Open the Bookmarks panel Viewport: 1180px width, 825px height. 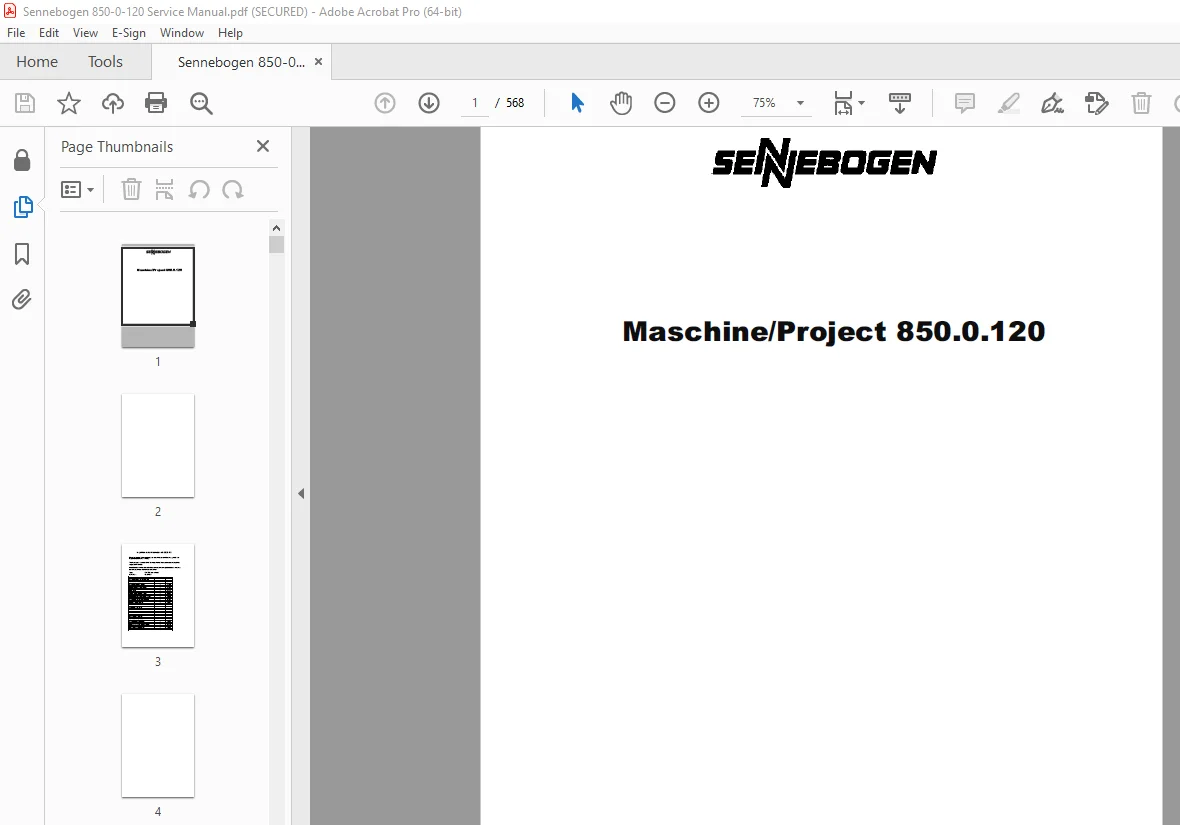pos(22,254)
